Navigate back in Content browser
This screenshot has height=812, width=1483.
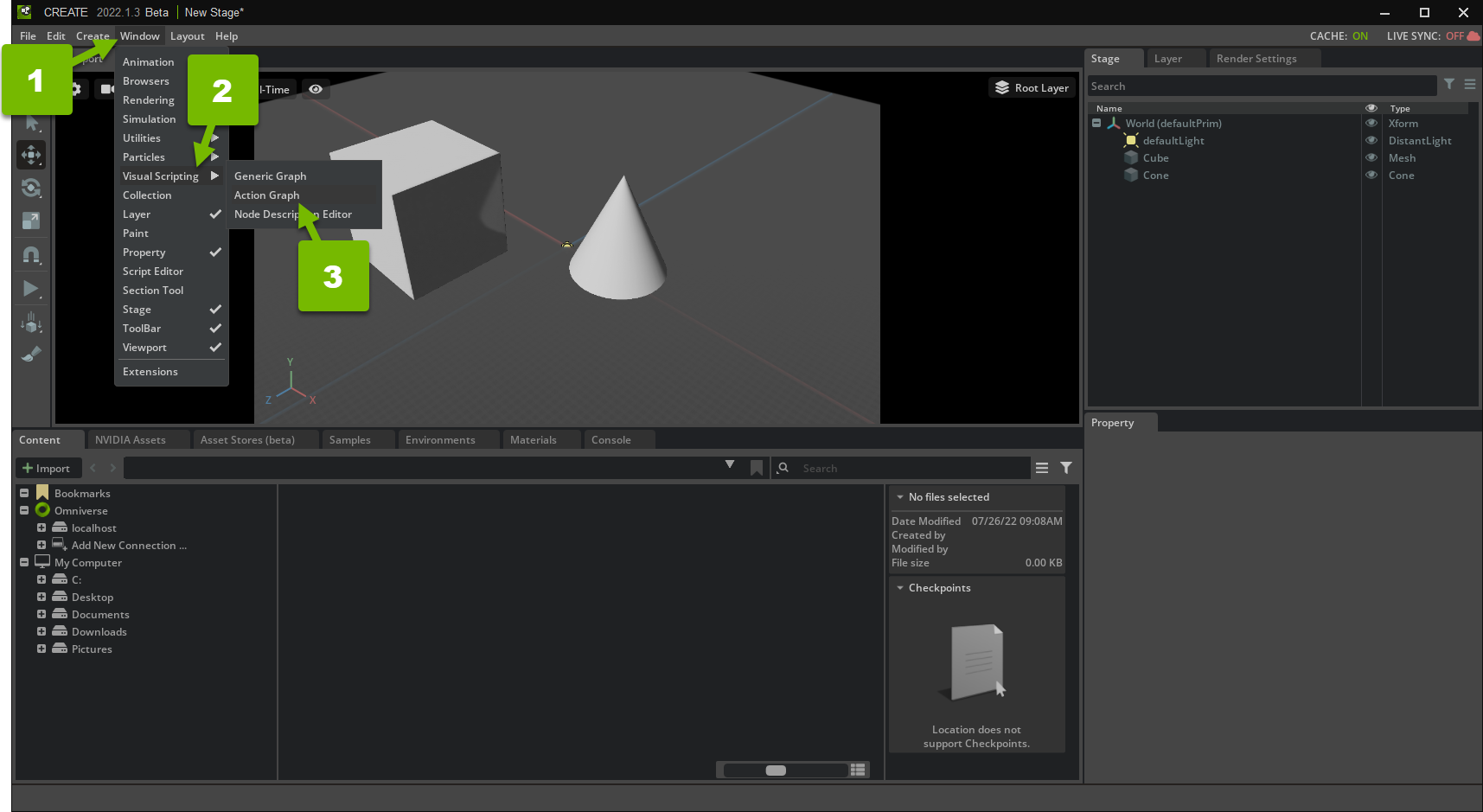93,468
